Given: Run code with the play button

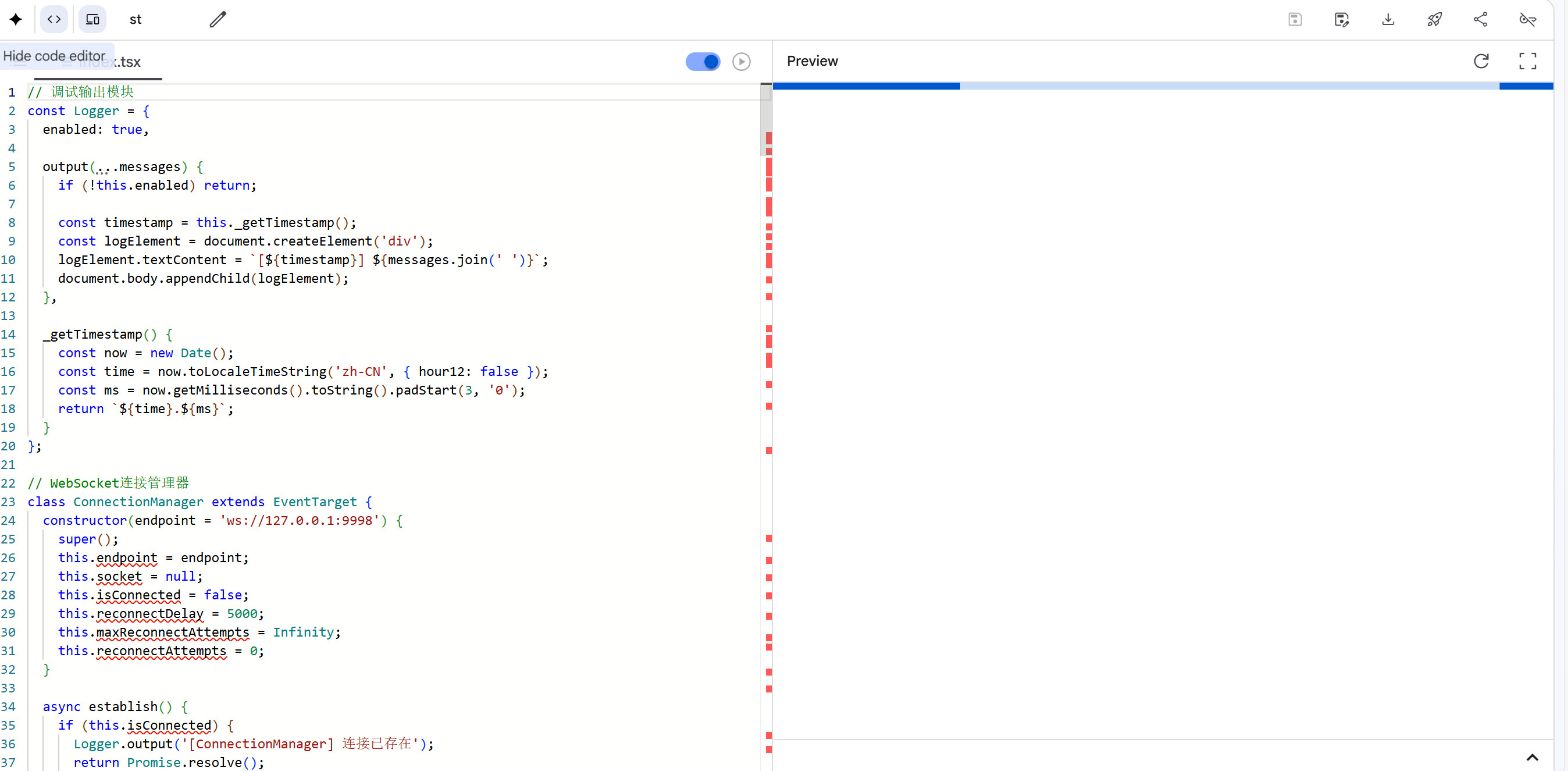Looking at the screenshot, I should [x=741, y=62].
